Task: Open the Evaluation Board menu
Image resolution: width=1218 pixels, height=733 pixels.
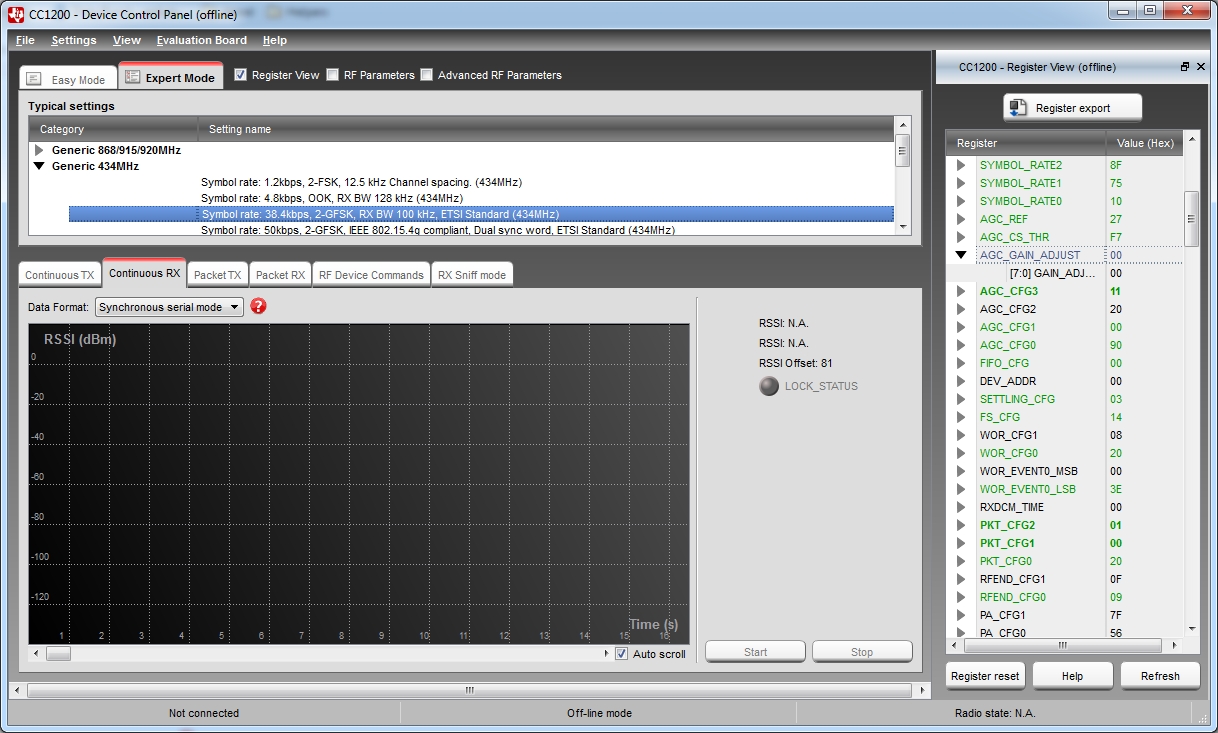Action: click(x=202, y=40)
